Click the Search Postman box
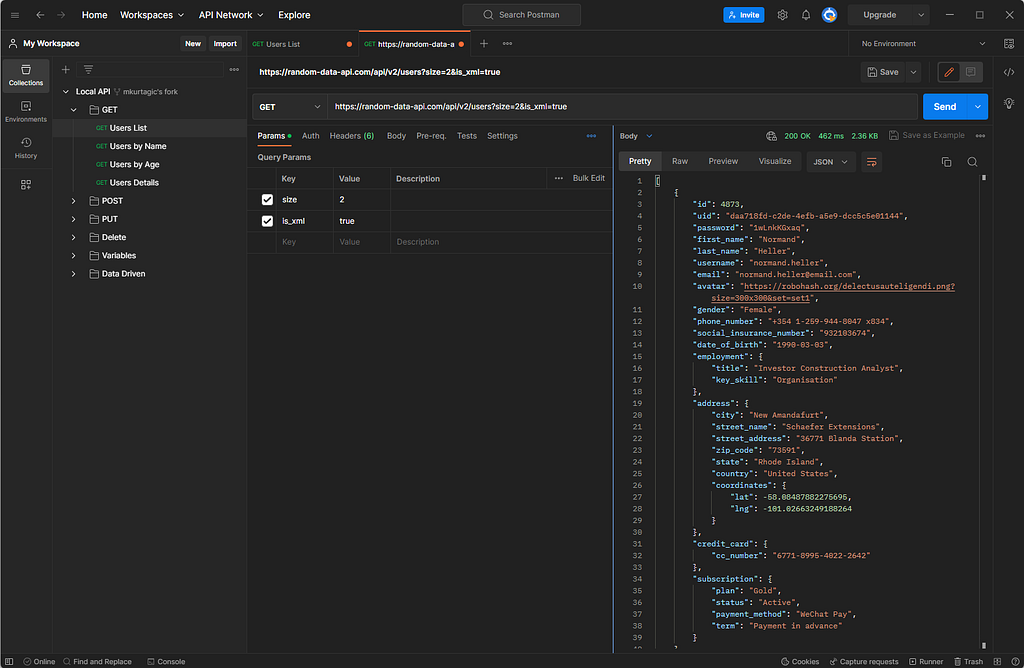 [x=521, y=15]
